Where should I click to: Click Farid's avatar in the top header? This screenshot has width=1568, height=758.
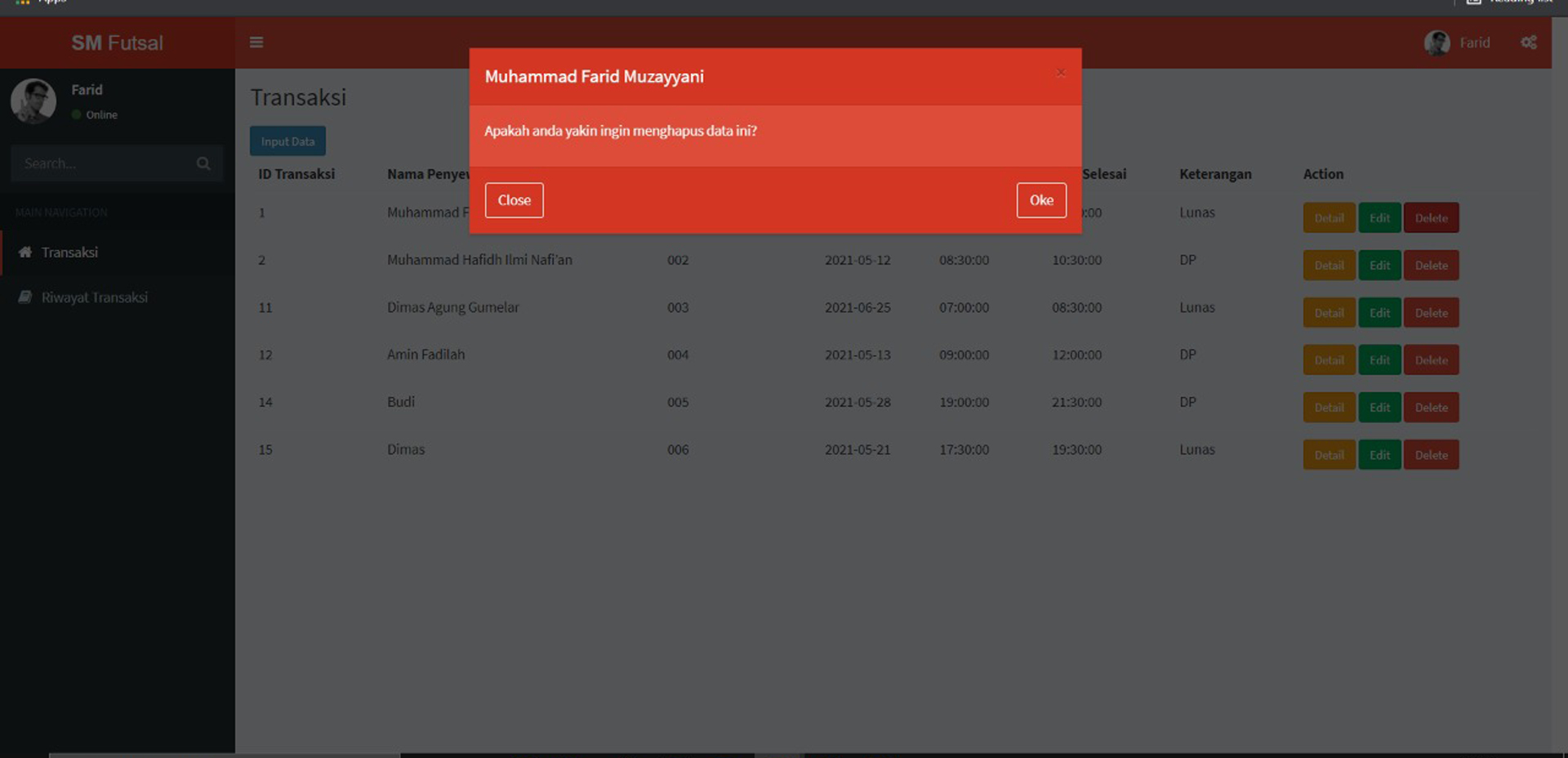point(1437,42)
